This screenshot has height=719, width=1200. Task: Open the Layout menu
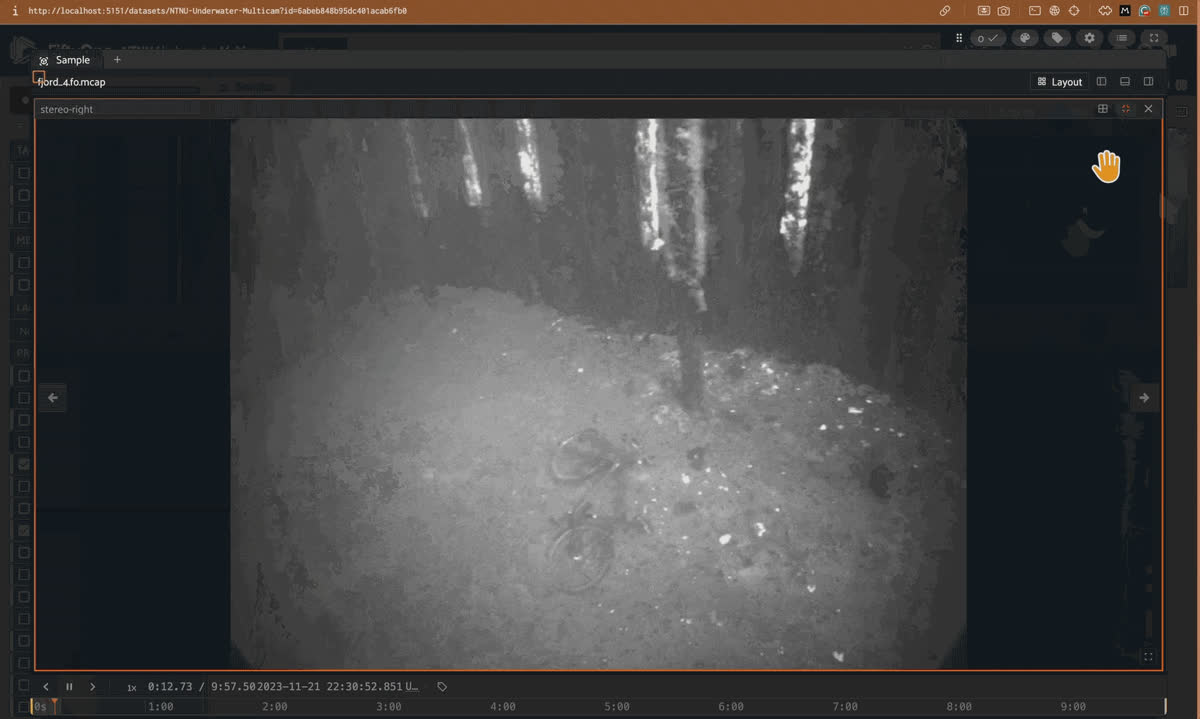click(1060, 82)
